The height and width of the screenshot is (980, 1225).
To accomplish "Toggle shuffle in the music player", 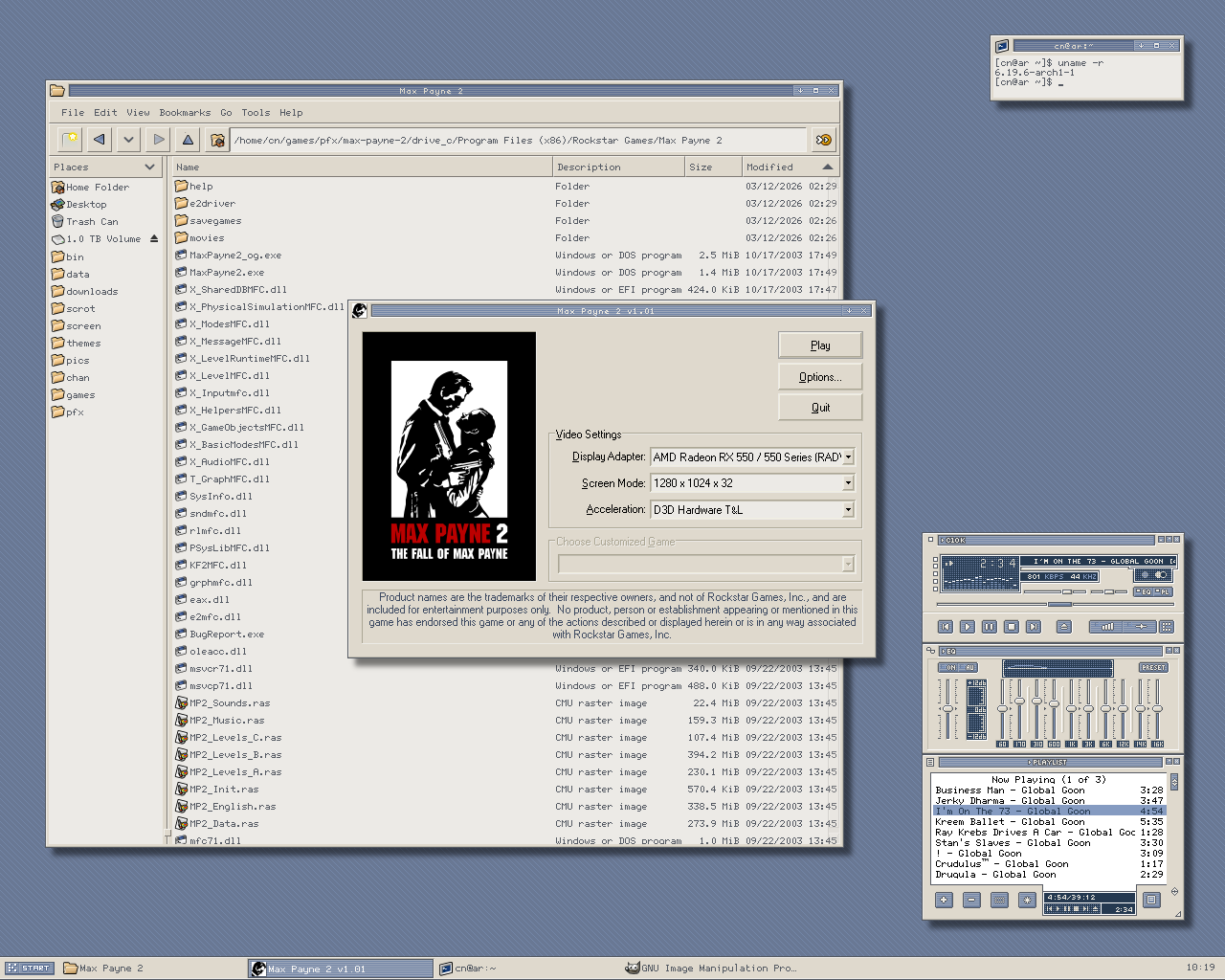I will pyautogui.click(x=1106, y=627).
